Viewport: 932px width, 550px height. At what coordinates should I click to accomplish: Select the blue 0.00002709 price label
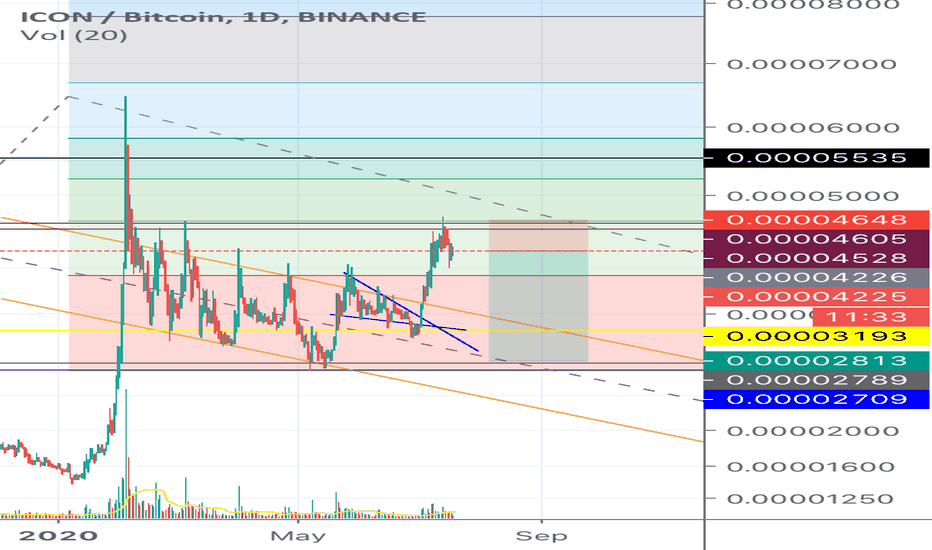(816, 399)
